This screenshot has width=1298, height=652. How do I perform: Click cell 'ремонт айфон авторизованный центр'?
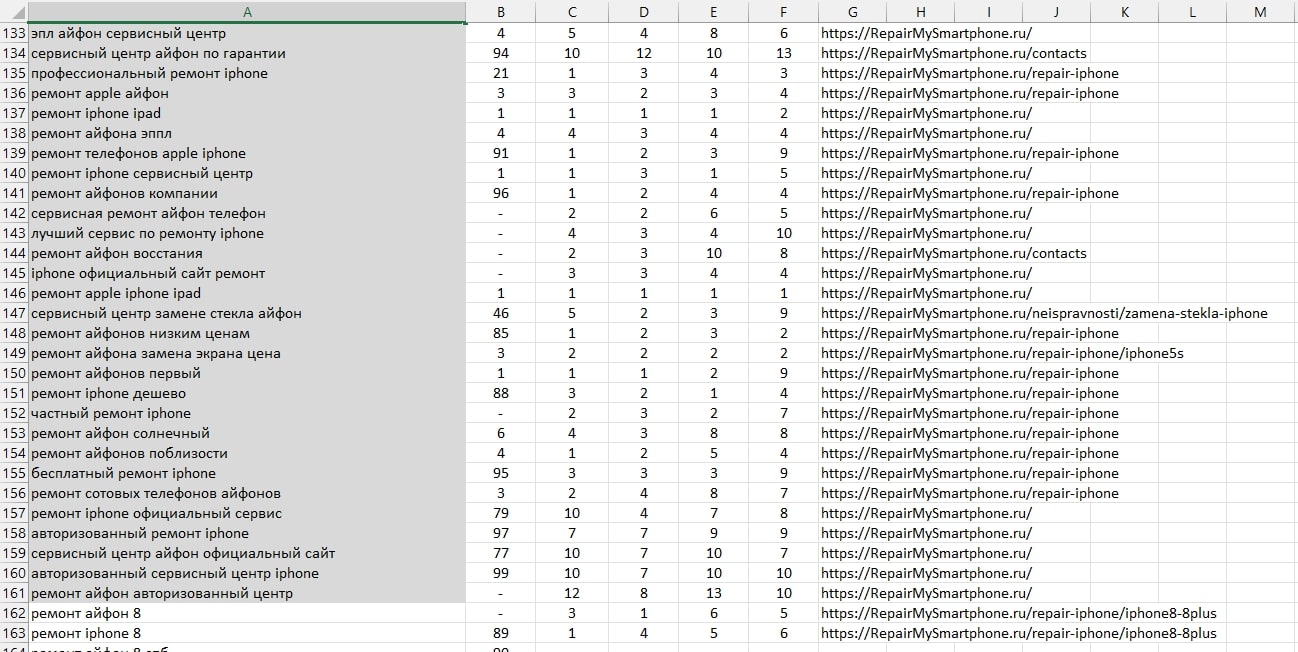(x=247, y=593)
